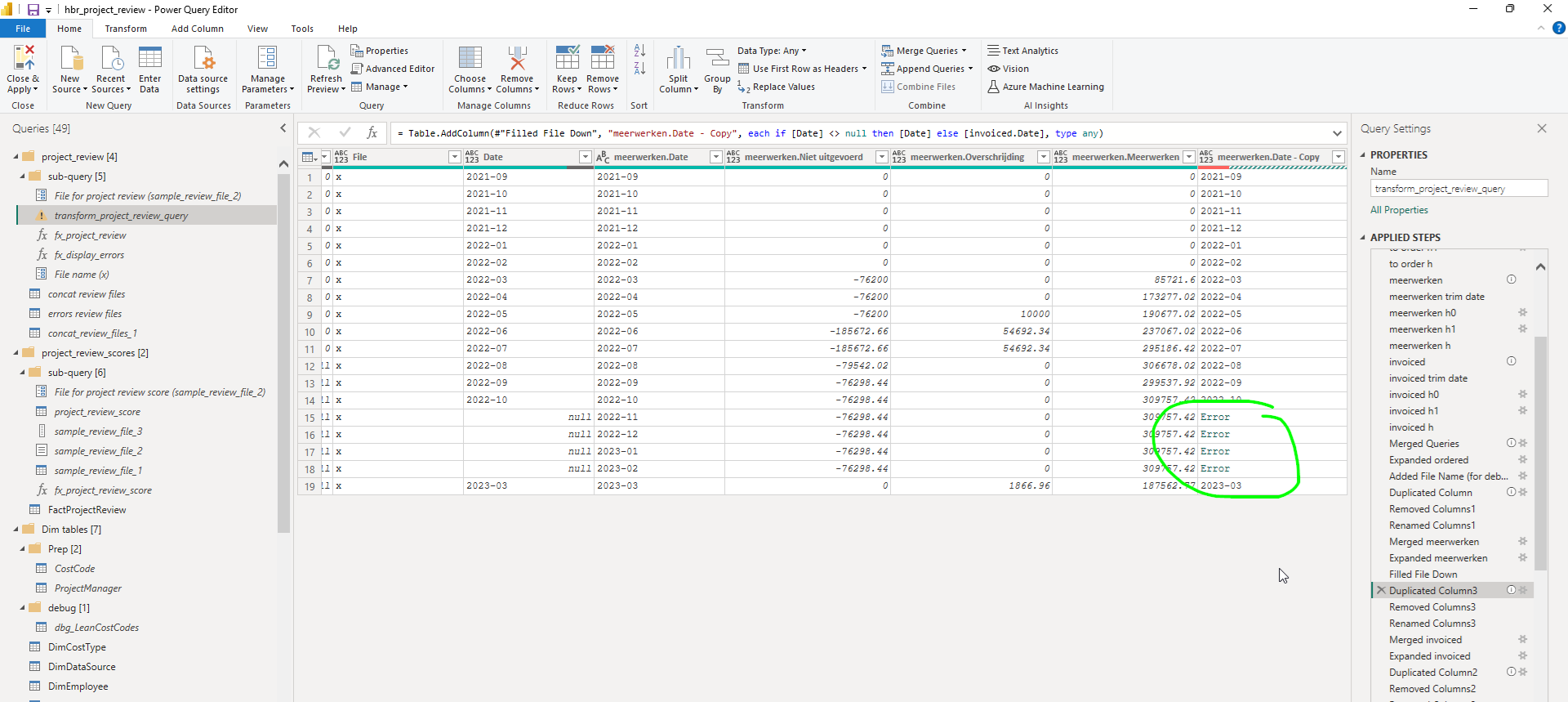Click the Close & Apply icon
Screen dimensions: 1568x702
(23, 58)
